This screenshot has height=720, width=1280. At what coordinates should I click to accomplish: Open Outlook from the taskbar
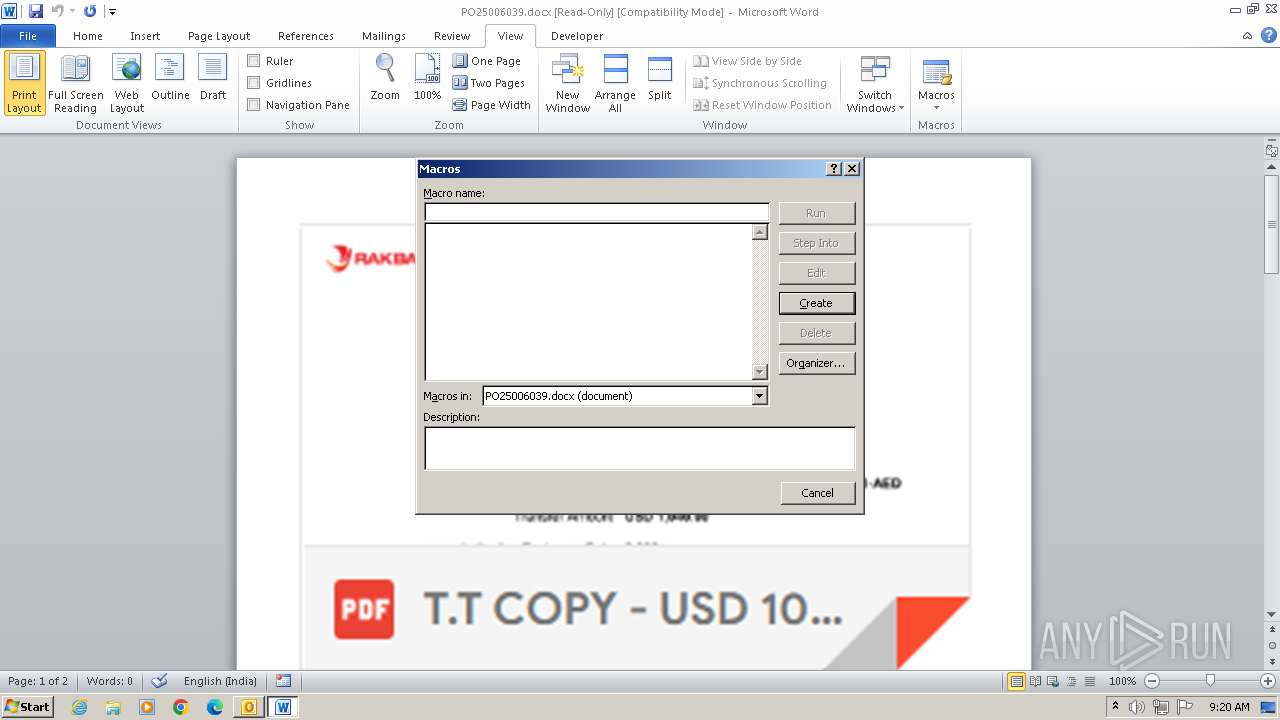(x=249, y=707)
